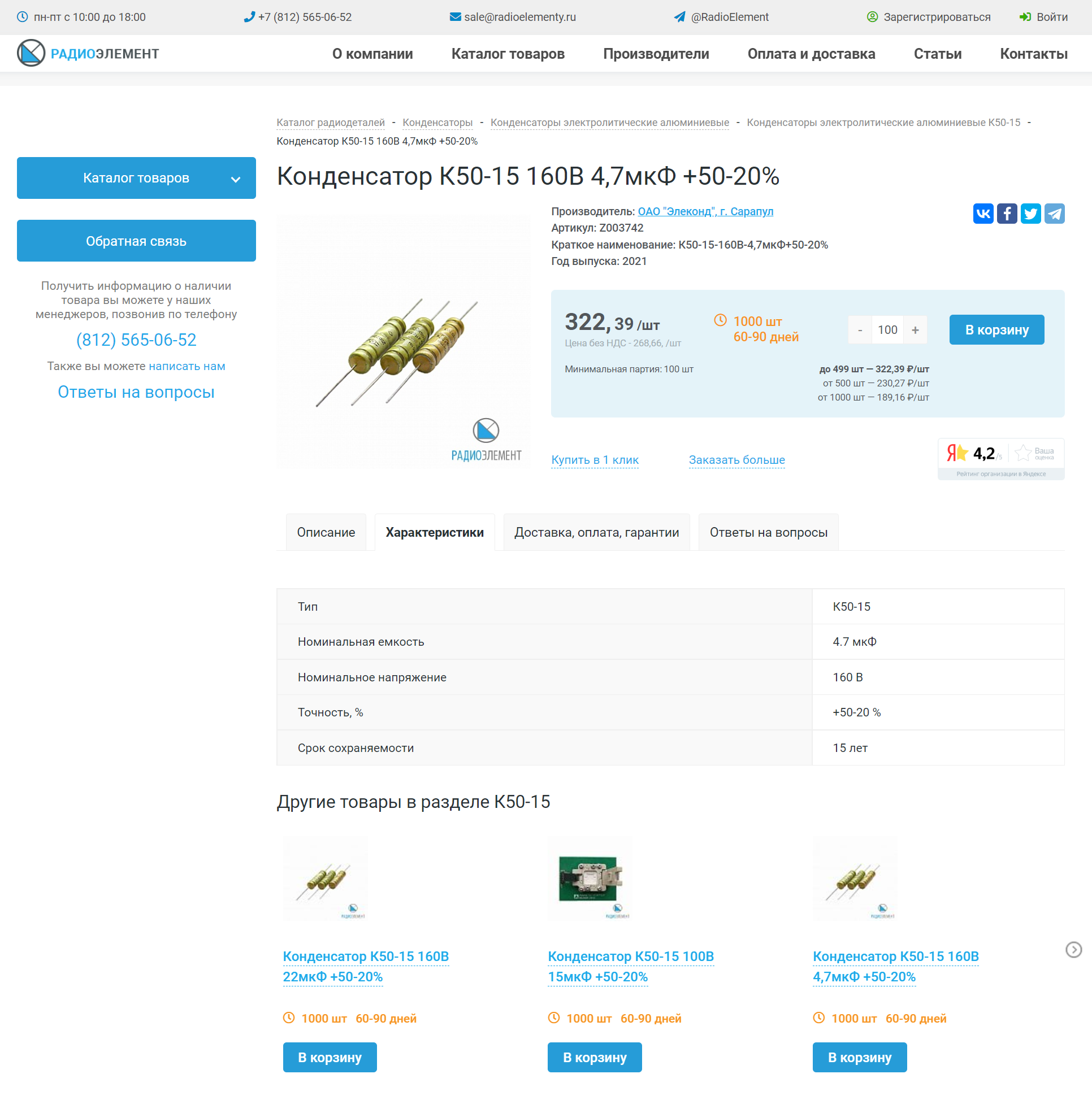The height and width of the screenshot is (1100, 1092).
Task: Open Конденсатор К50-15 100В 15мкФ link
Action: pyautogui.click(x=631, y=966)
